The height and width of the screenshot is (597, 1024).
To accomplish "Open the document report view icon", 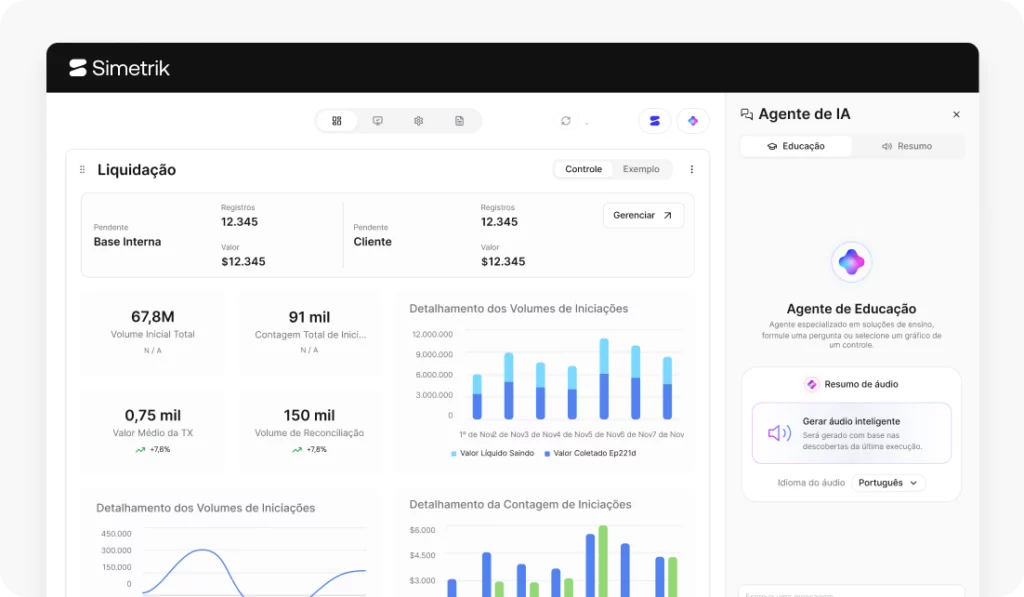I will pyautogui.click(x=460, y=121).
